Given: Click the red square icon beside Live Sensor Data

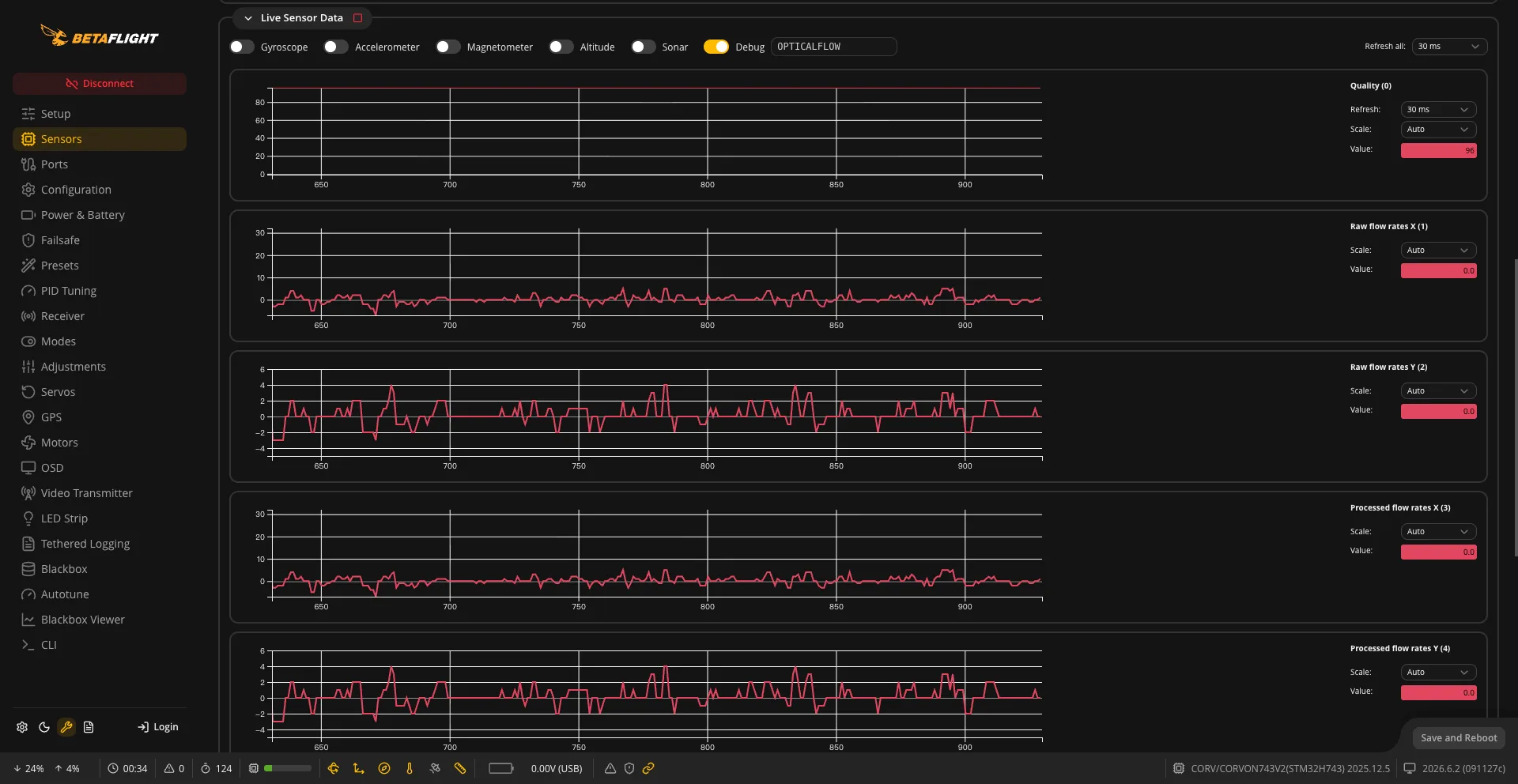Looking at the screenshot, I should click(x=358, y=18).
